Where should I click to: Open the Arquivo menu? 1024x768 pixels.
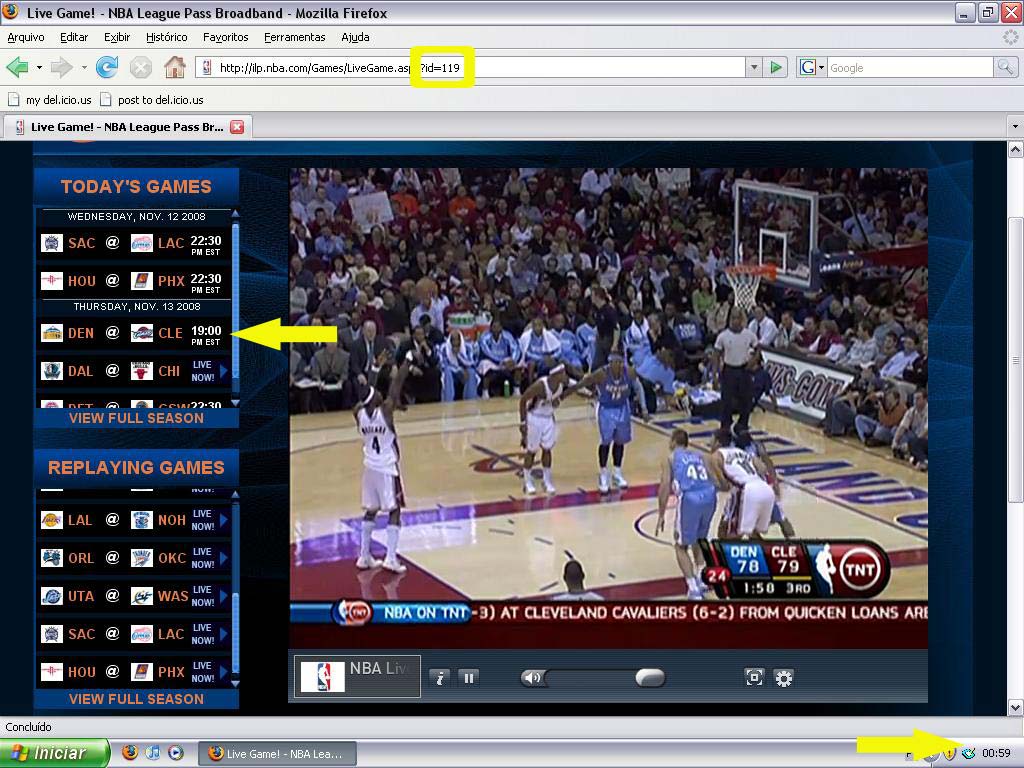(x=25, y=37)
